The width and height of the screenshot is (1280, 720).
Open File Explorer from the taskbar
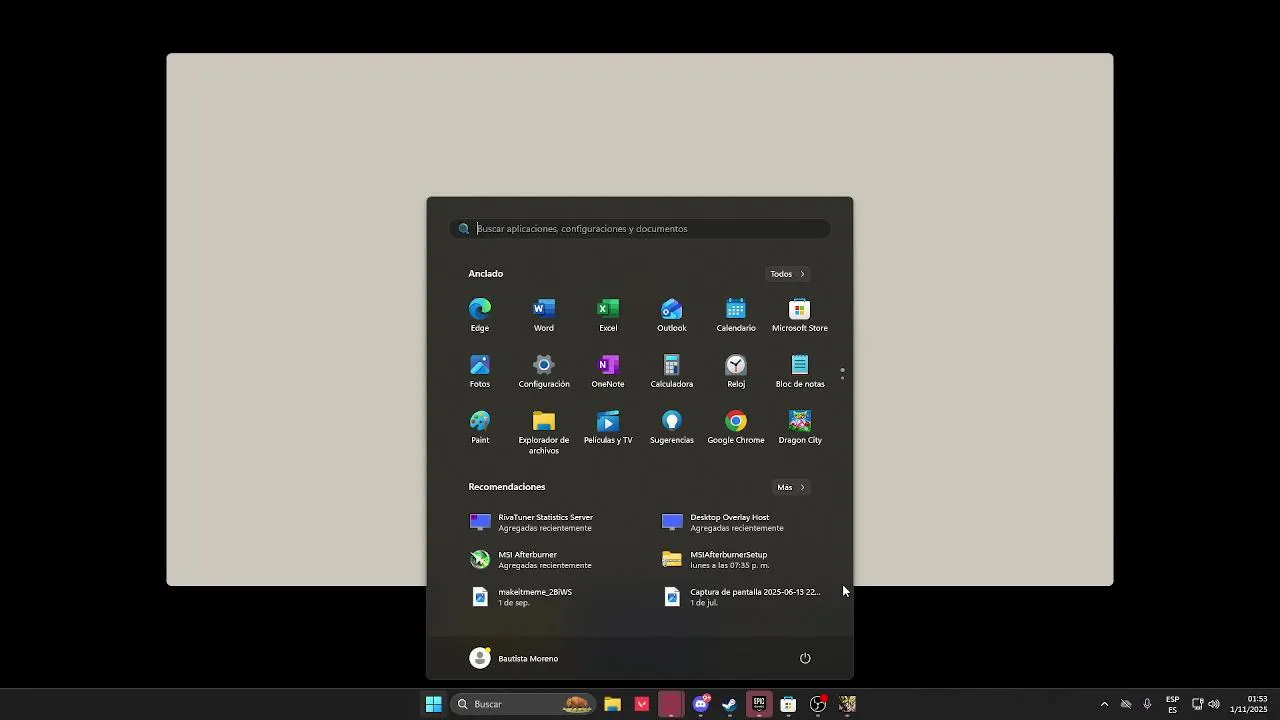pos(613,704)
